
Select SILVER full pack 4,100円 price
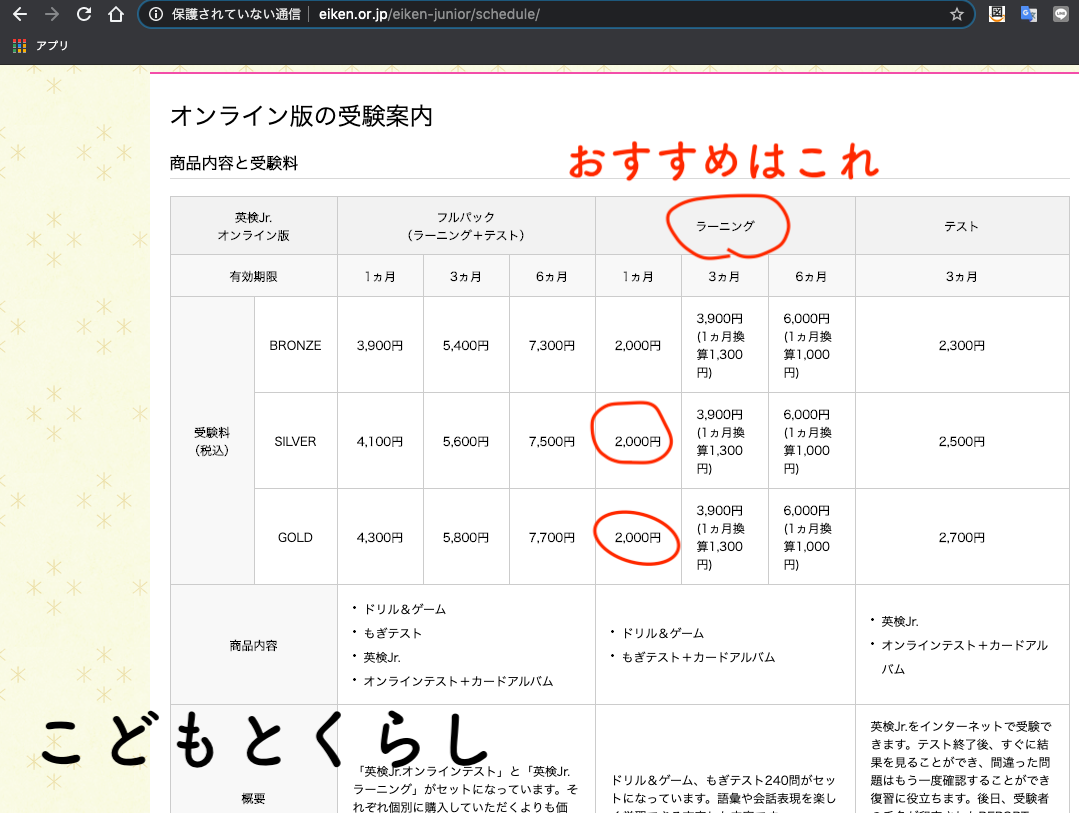pyautogui.click(x=380, y=441)
